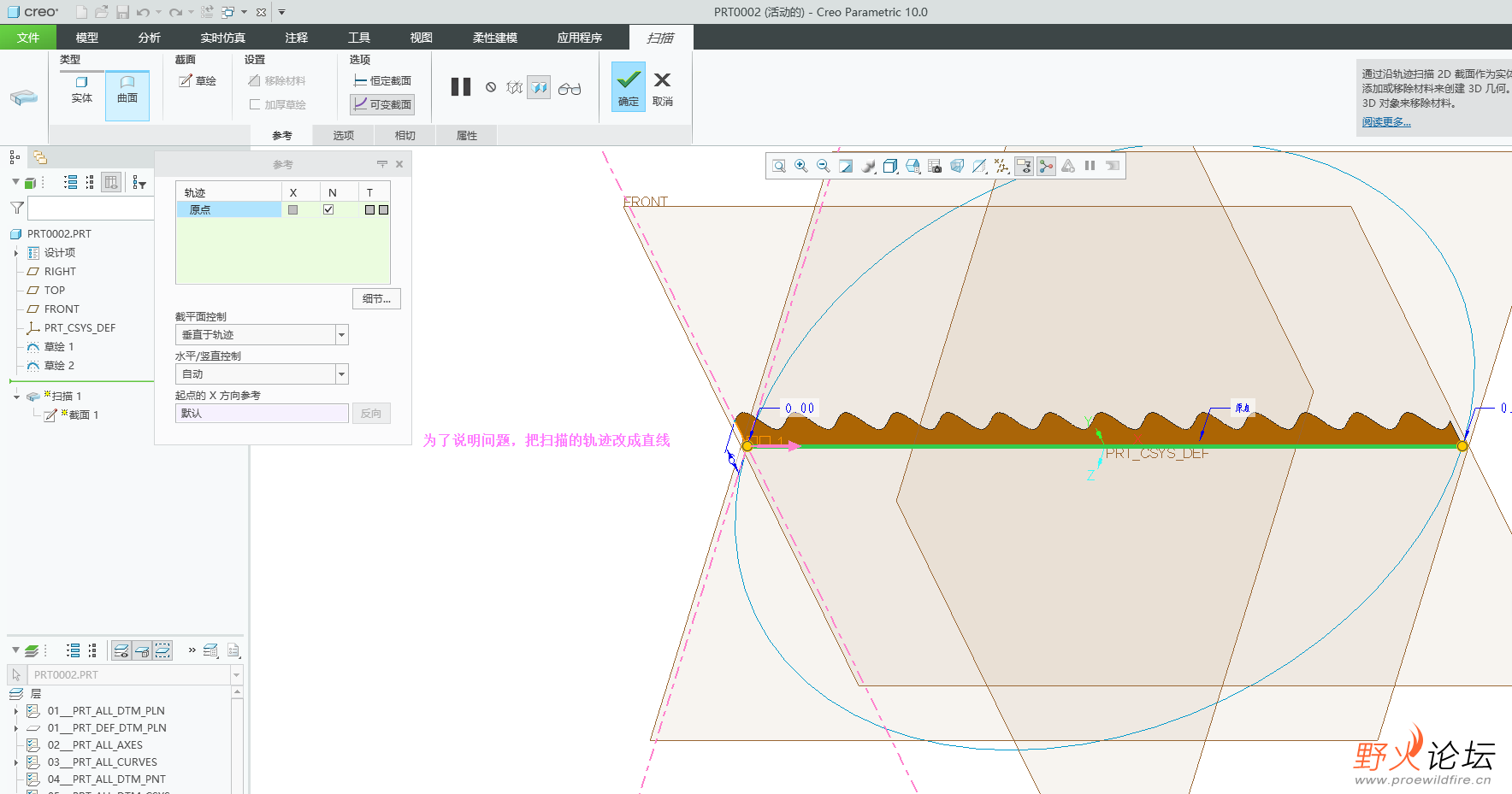This screenshot has height=794, width=1512.
Task: Click the no-preview circle-slash icon
Action: coord(491,87)
